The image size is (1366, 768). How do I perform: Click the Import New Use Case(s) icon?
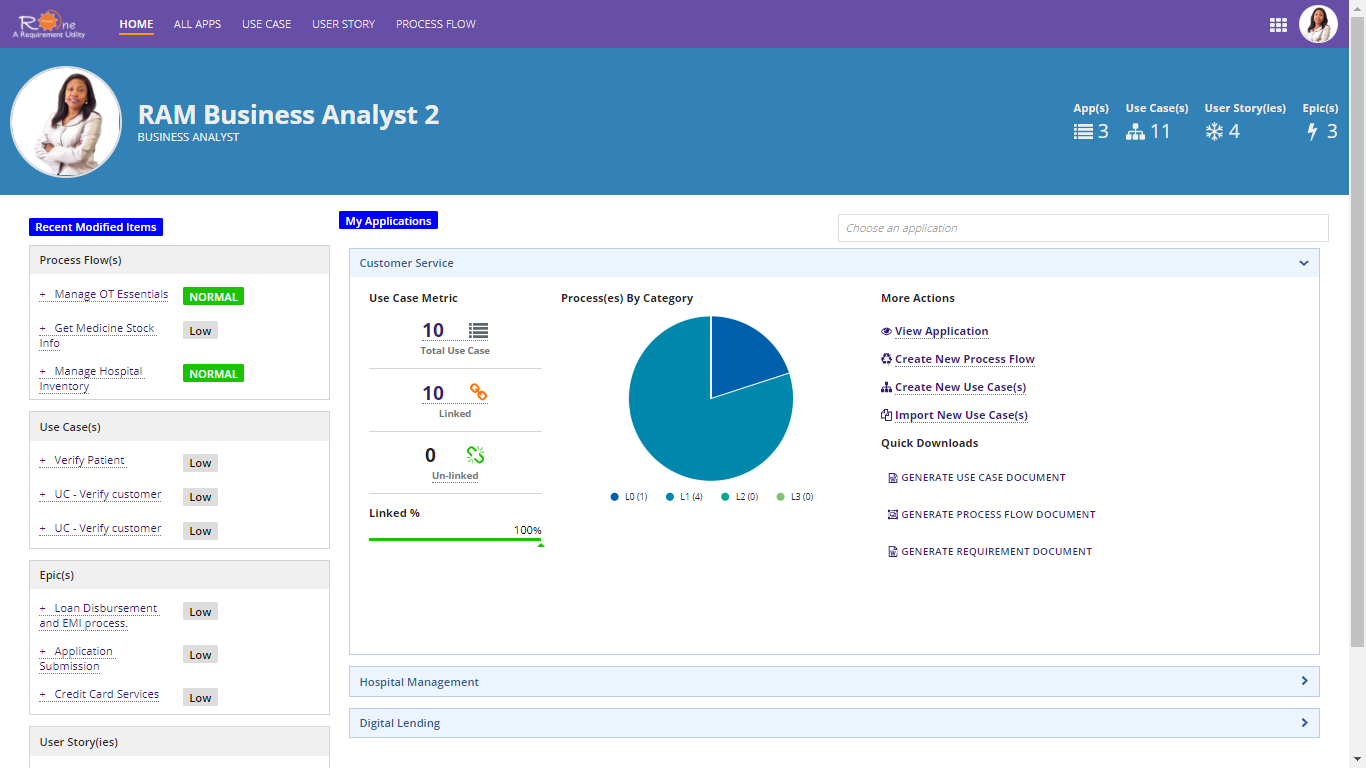tap(886, 414)
